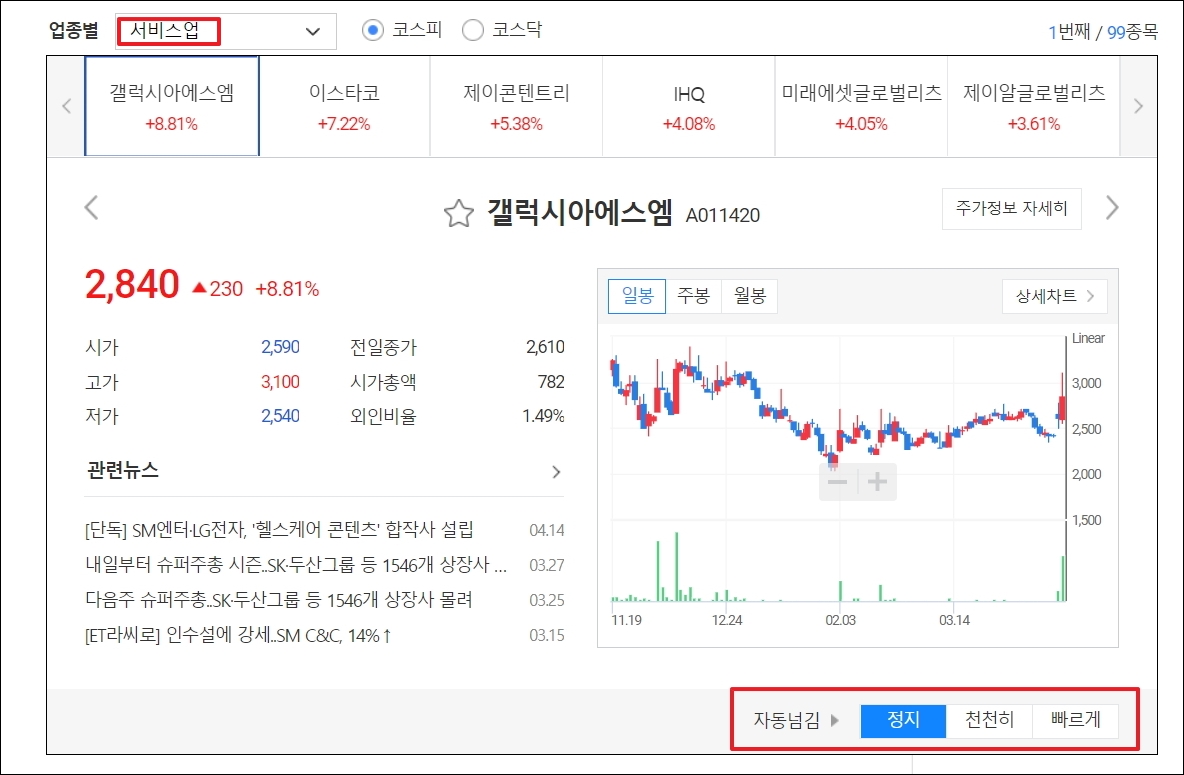The width and height of the screenshot is (1184, 775).
Task: Open the 서비스업 sector dropdown
Action: click(x=226, y=32)
